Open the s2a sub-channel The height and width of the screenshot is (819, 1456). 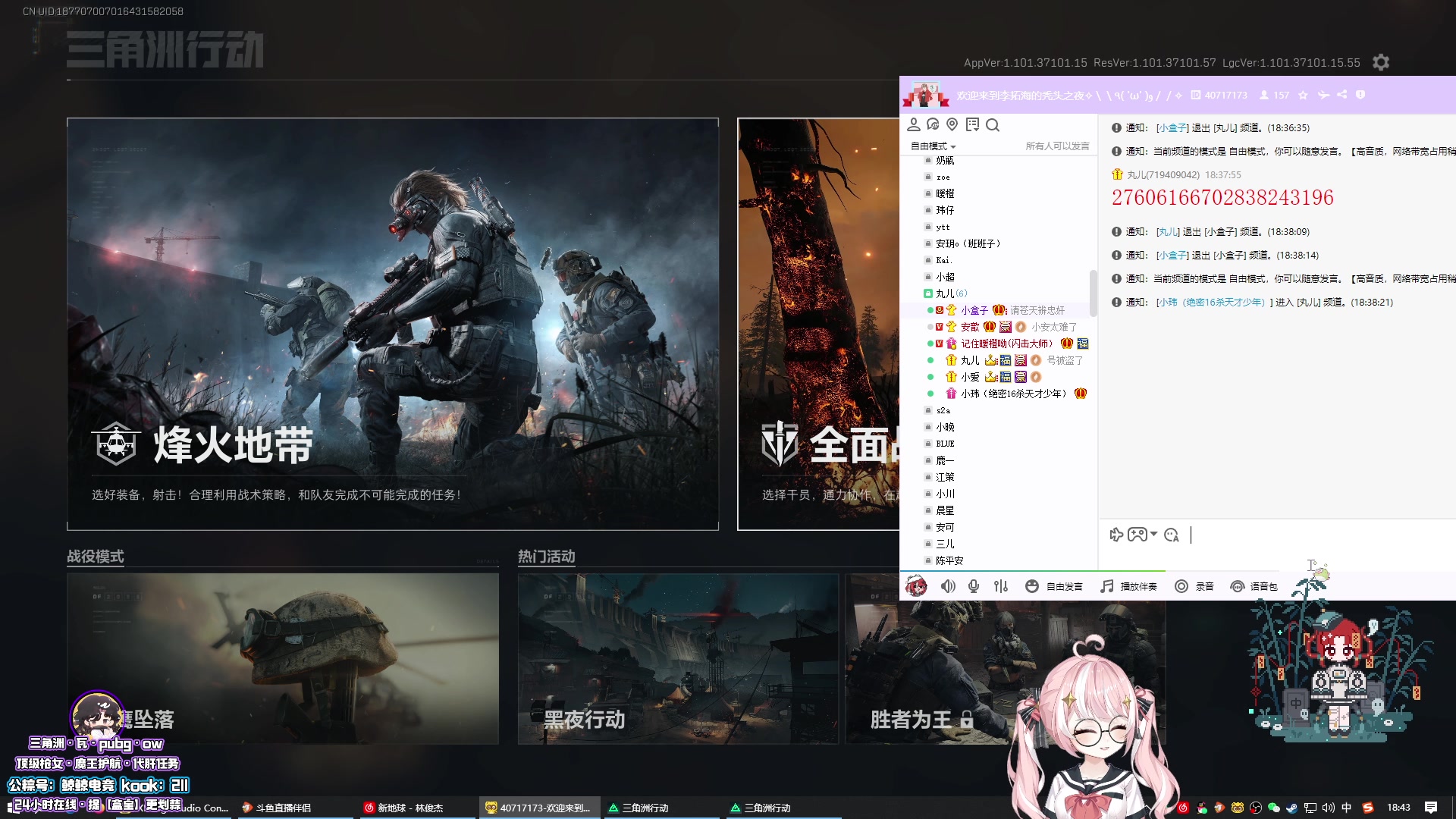[x=943, y=410]
